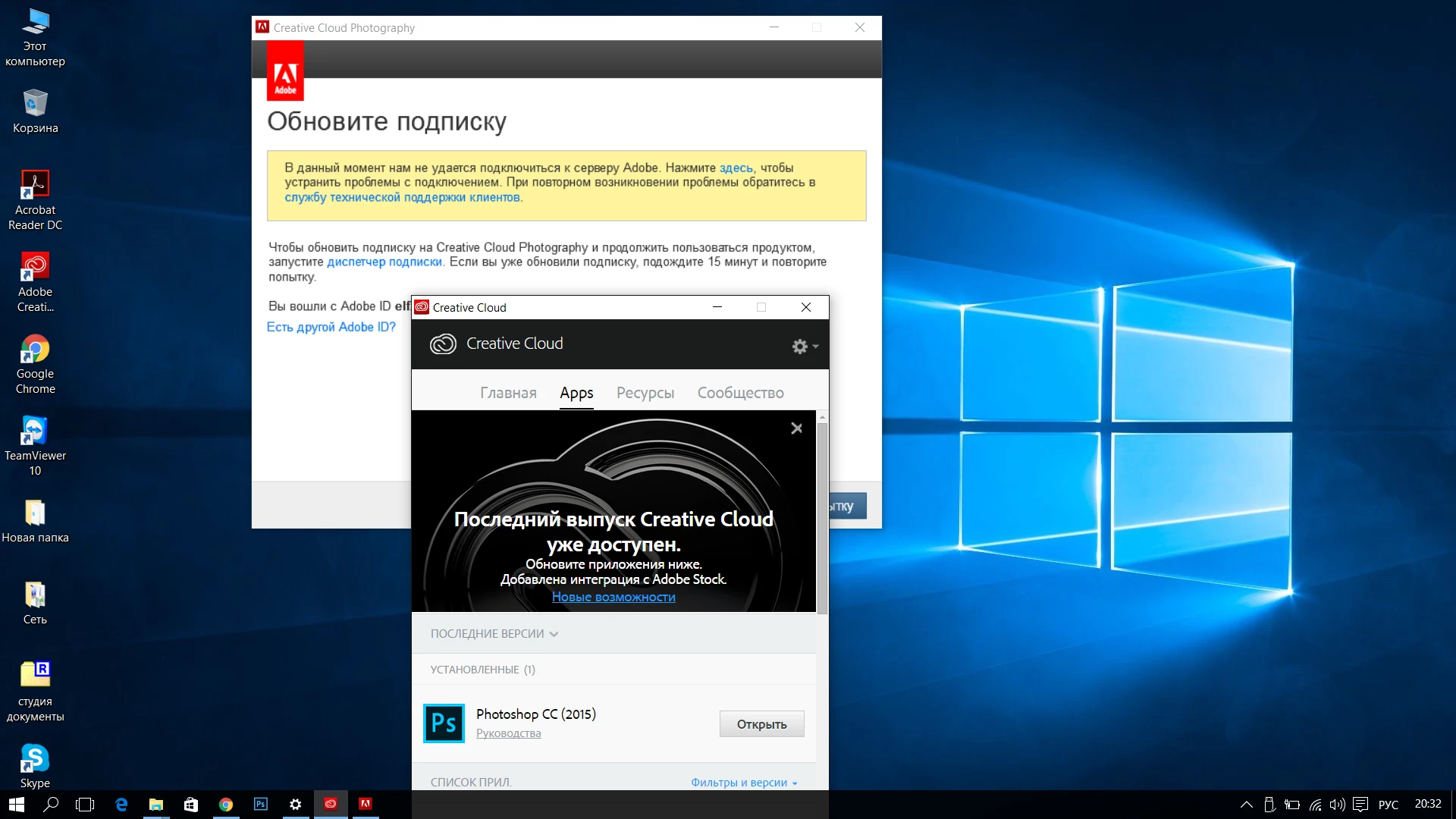Expand the ПОСЛЕДНИЕ ВЕРСИИ dropdown
This screenshot has height=819, width=1456.
coord(494,634)
